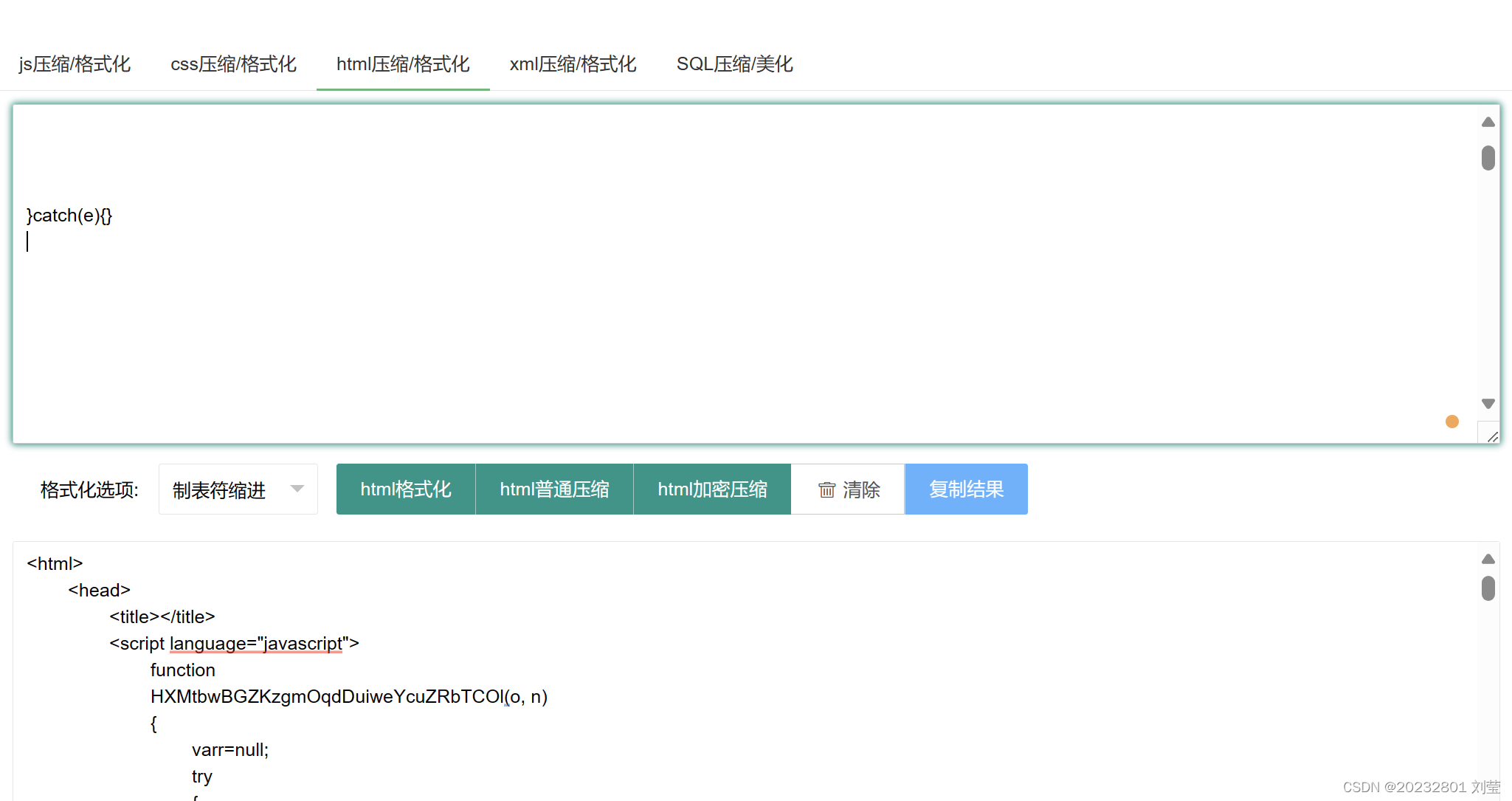Open the css压缩/格式化 tab
This screenshot has width=1512, height=801.
(x=233, y=64)
